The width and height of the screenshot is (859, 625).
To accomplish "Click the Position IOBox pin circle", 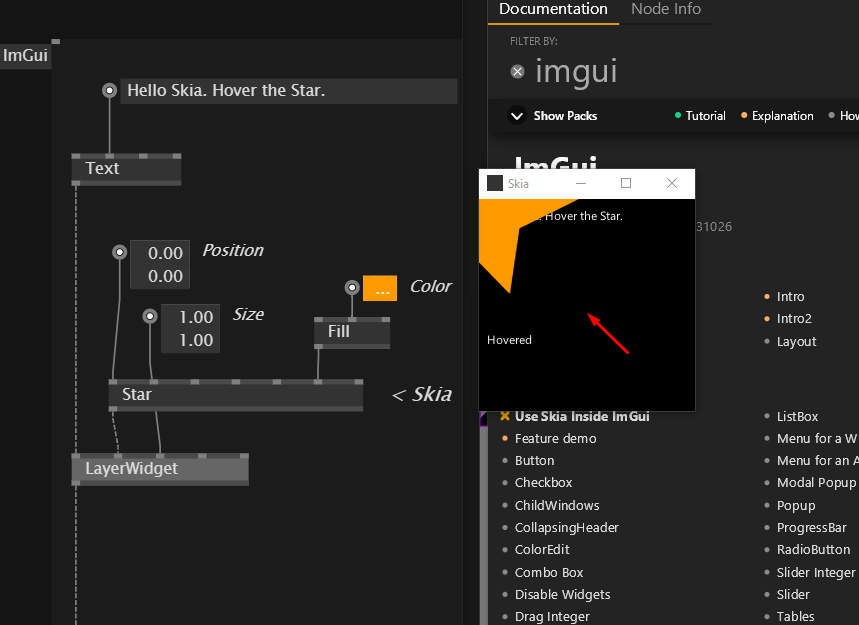I will point(119,252).
